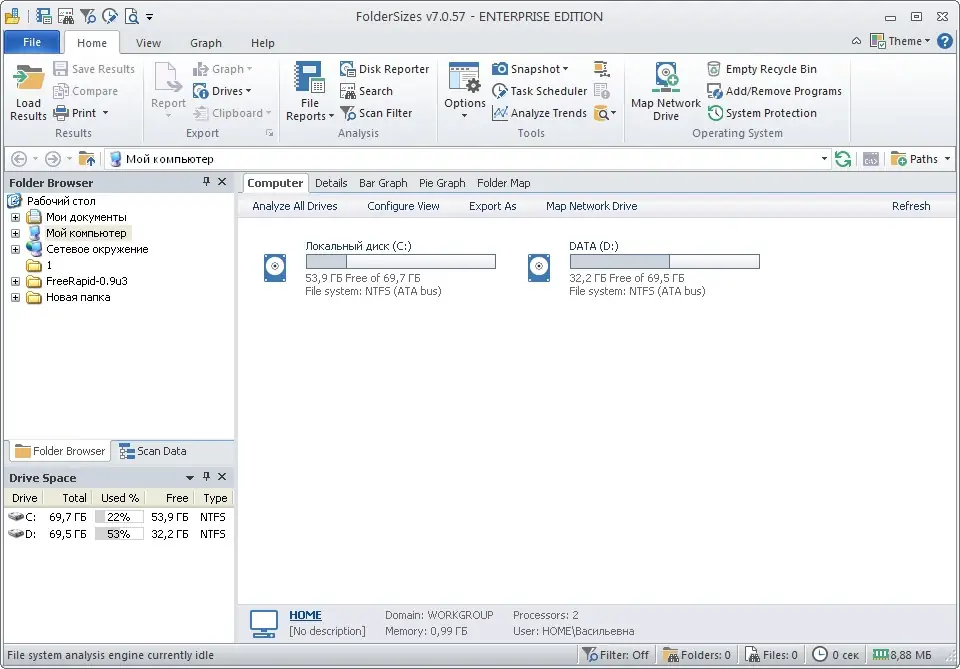Image resolution: width=960 pixels, height=669 pixels.
Task: Open Scan Filter
Action: (376, 113)
